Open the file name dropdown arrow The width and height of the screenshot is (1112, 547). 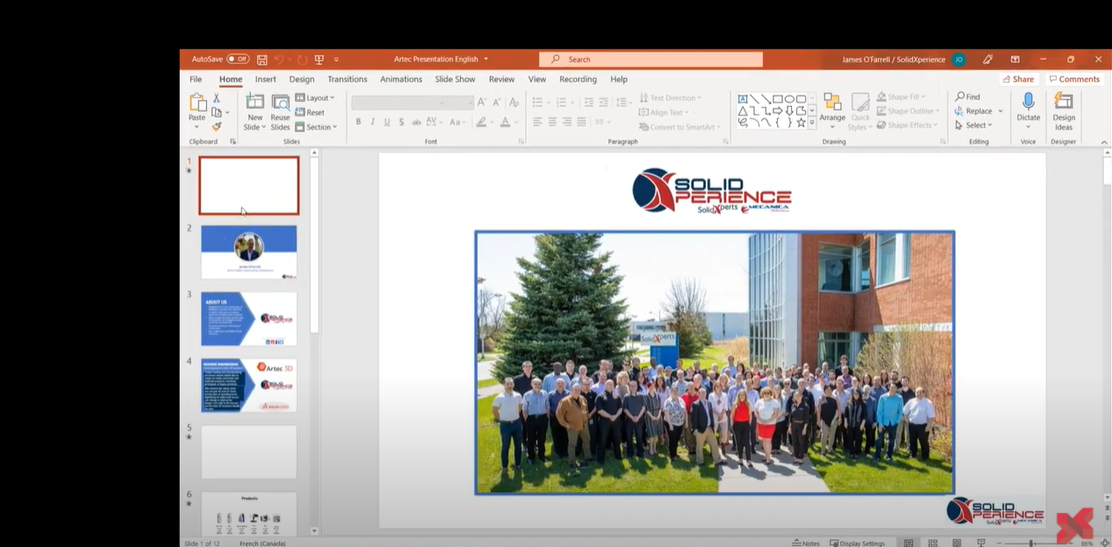[x=486, y=60]
